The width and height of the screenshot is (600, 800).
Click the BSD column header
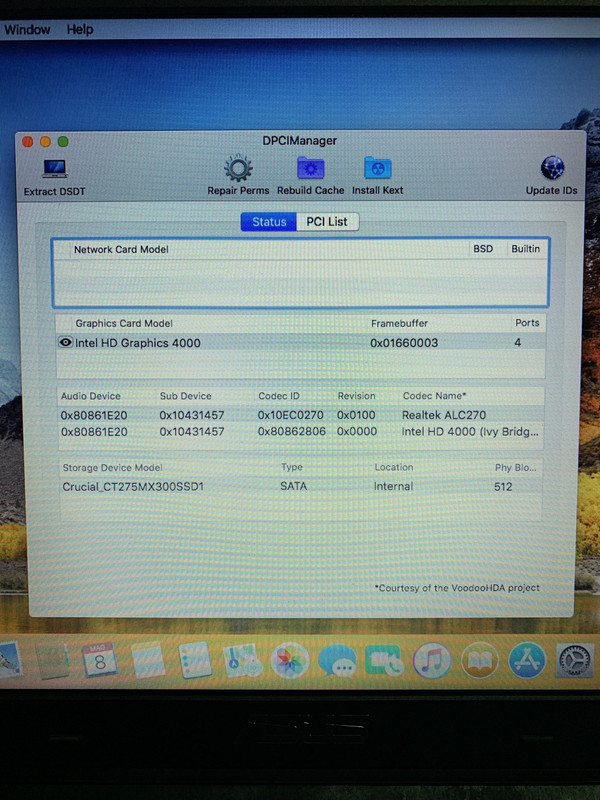tap(483, 249)
